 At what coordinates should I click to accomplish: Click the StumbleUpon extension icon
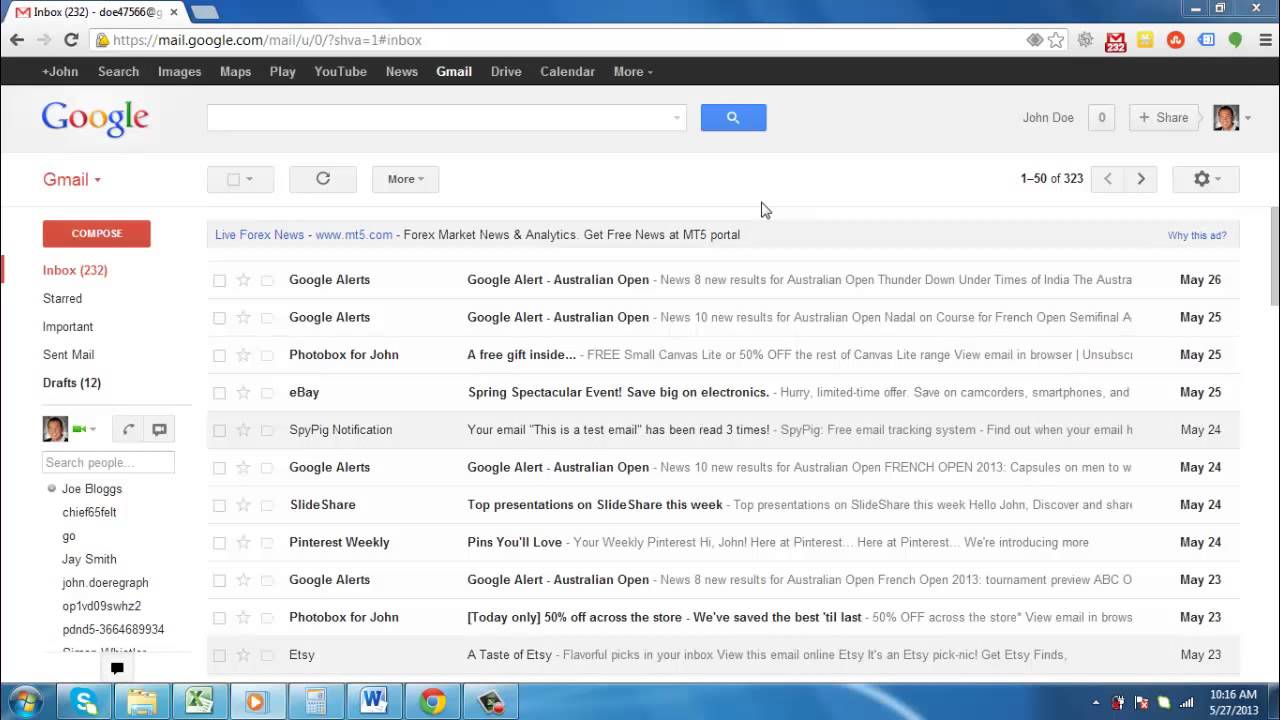tap(1176, 40)
